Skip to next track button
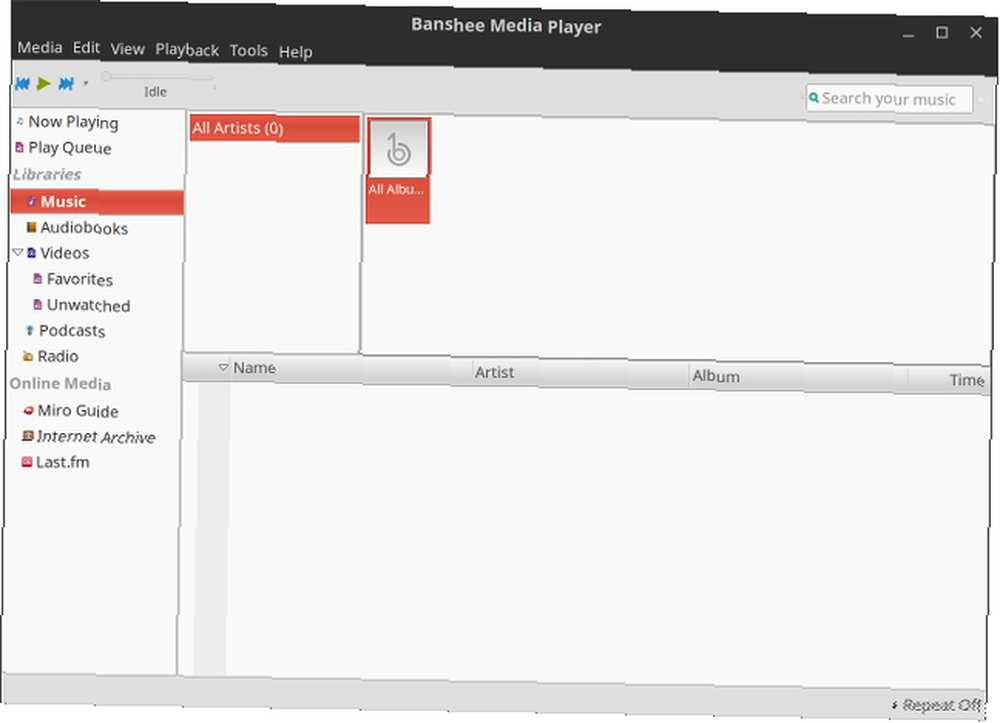The height and width of the screenshot is (723, 1000). click(66, 84)
